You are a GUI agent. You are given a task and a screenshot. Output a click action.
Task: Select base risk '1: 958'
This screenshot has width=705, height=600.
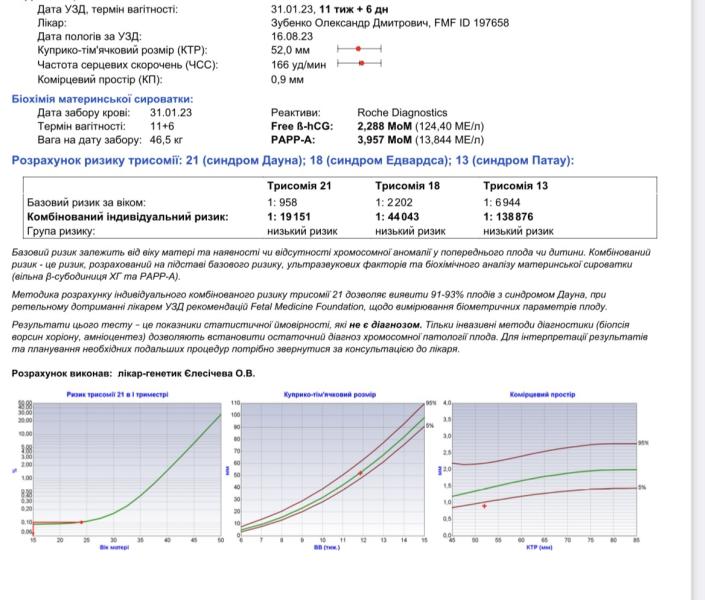click(x=282, y=202)
